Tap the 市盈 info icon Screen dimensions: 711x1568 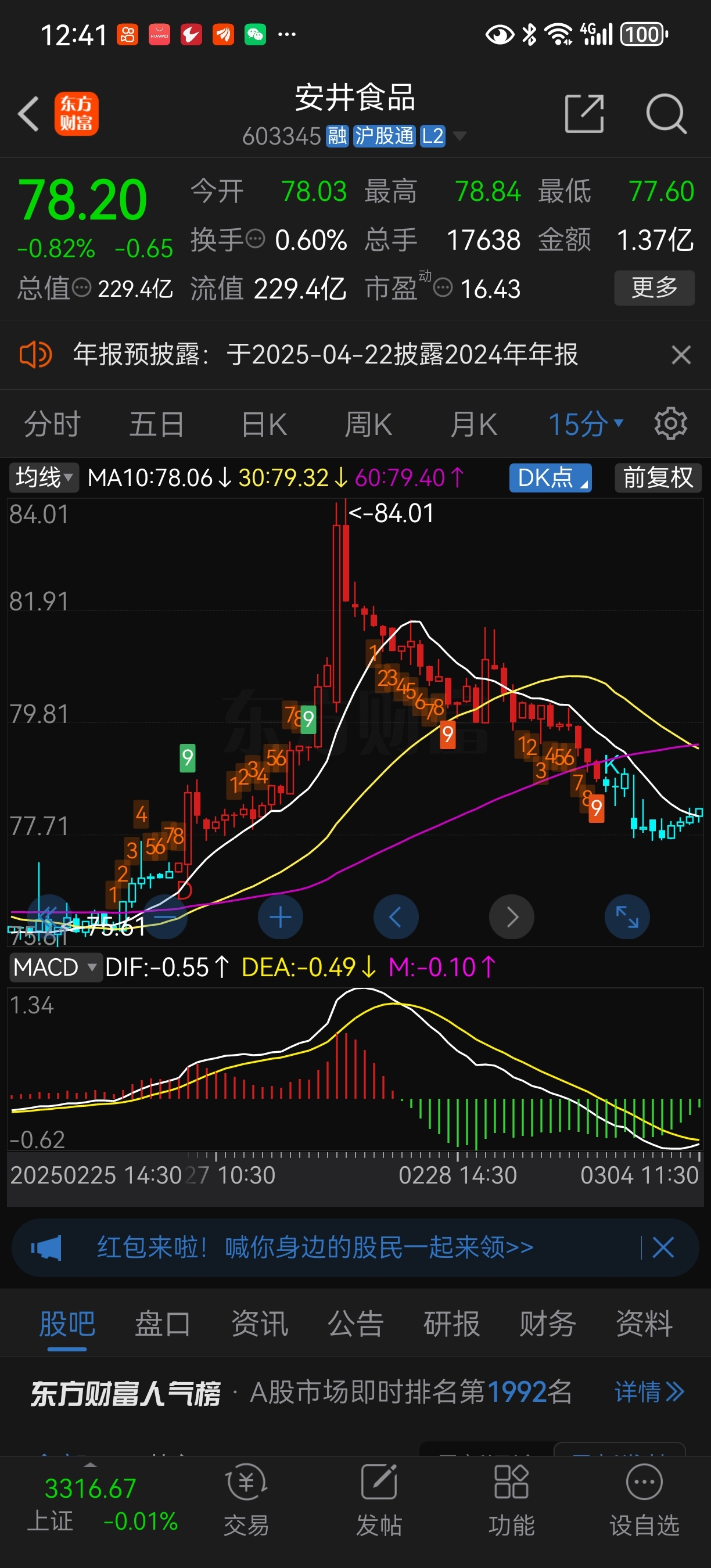point(443,287)
